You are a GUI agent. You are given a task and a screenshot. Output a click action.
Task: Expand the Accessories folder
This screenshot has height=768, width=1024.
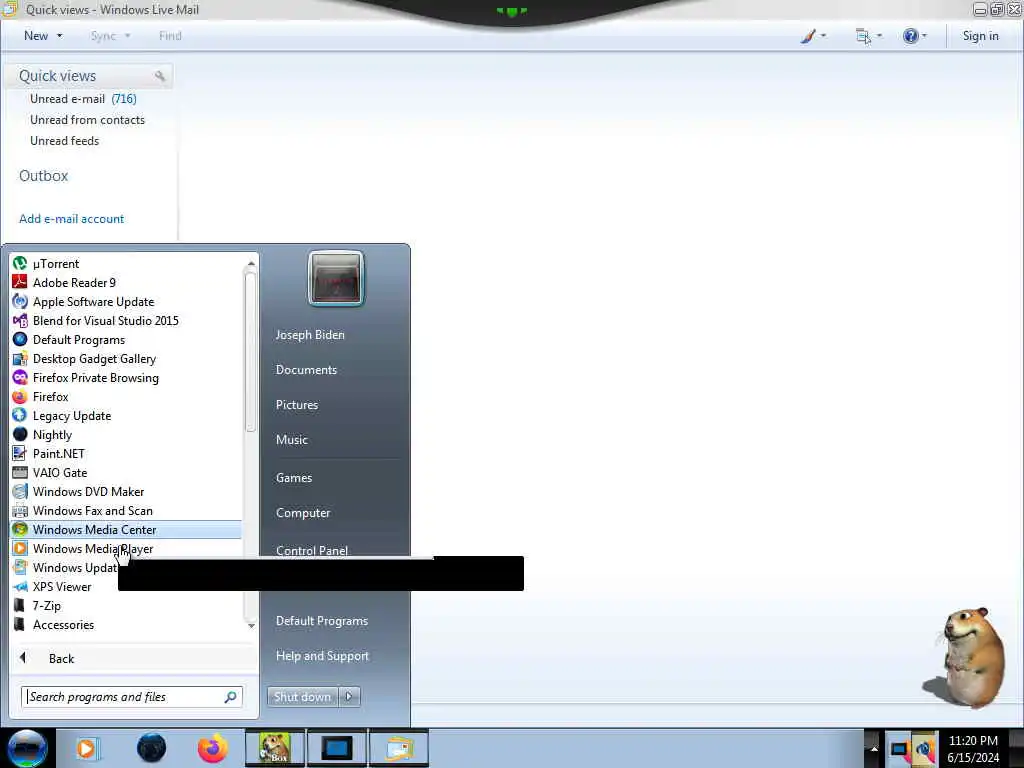[126, 624]
